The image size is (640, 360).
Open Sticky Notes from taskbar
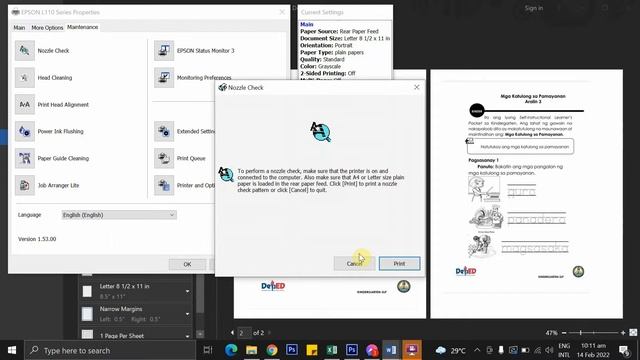[311, 350]
